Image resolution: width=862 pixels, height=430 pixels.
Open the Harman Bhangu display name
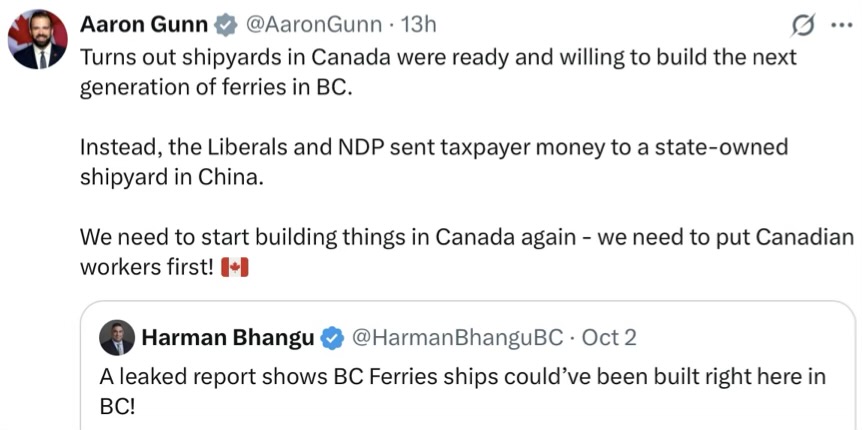(x=228, y=338)
